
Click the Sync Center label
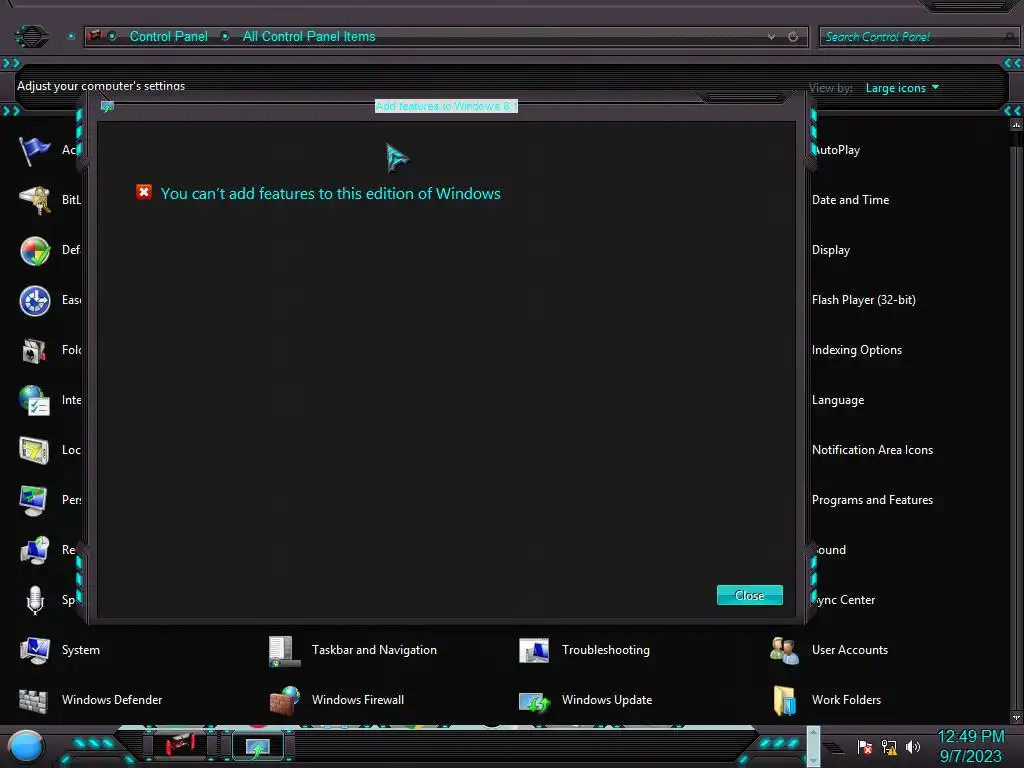[x=844, y=600]
